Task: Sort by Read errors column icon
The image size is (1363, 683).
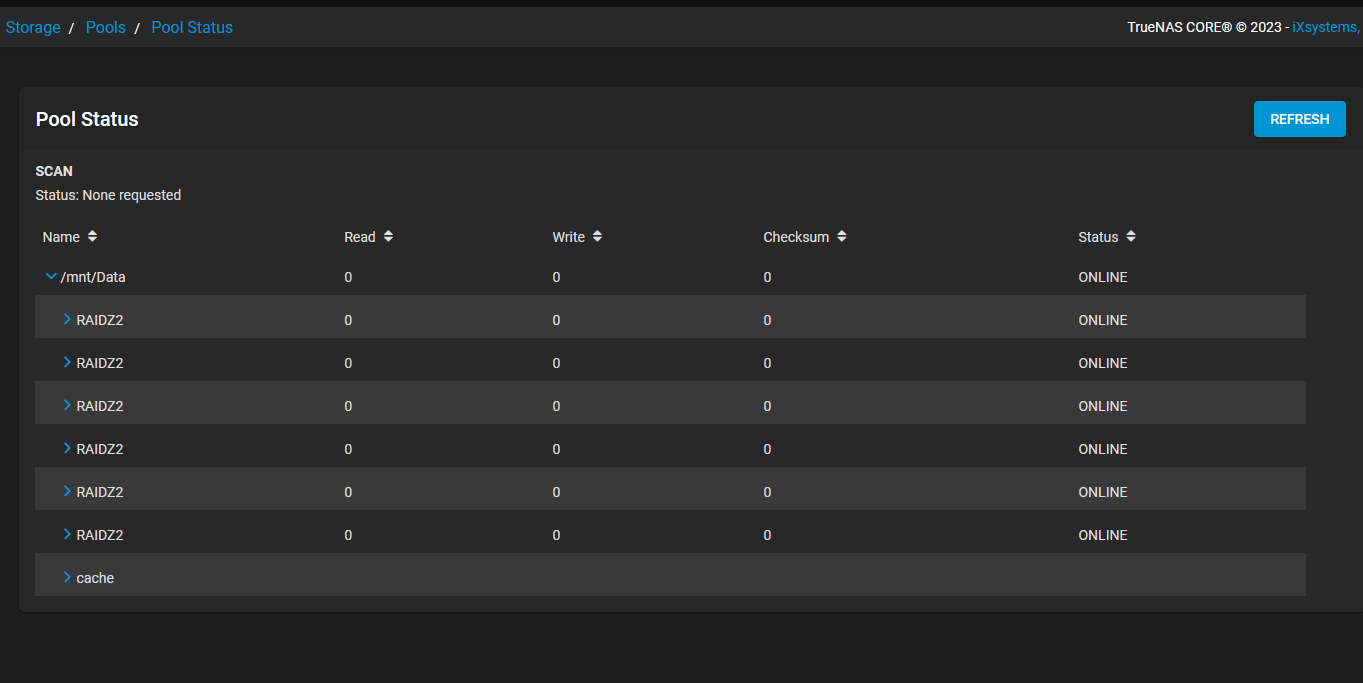Action: pyautogui.click(x=388, y=237)
